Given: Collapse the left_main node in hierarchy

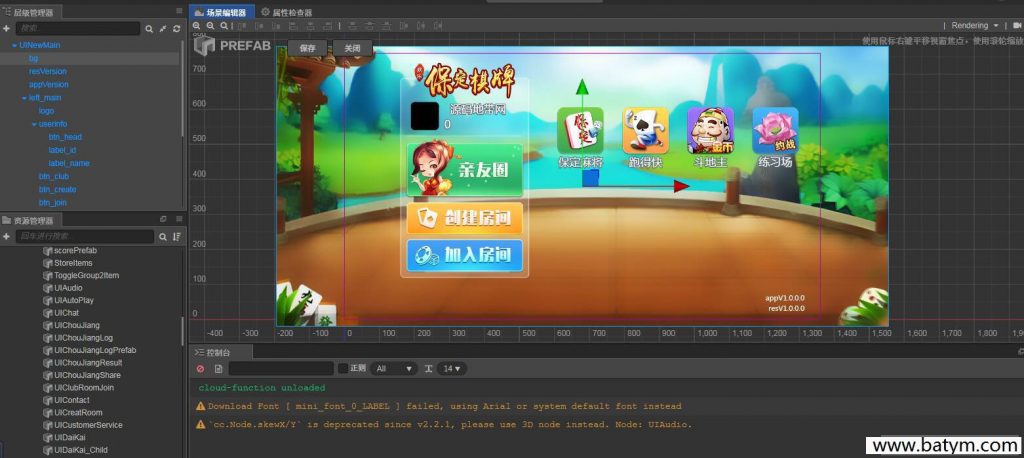Looking at the screenshot, I should tap(24, 98).
